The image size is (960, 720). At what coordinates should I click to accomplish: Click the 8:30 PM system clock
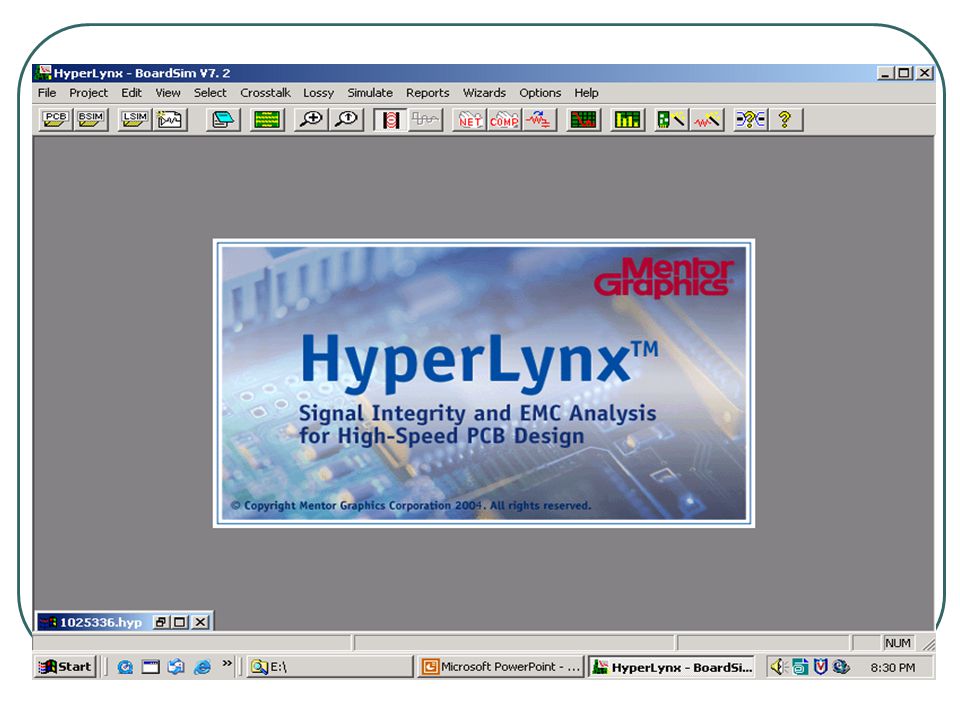point(893,667)
